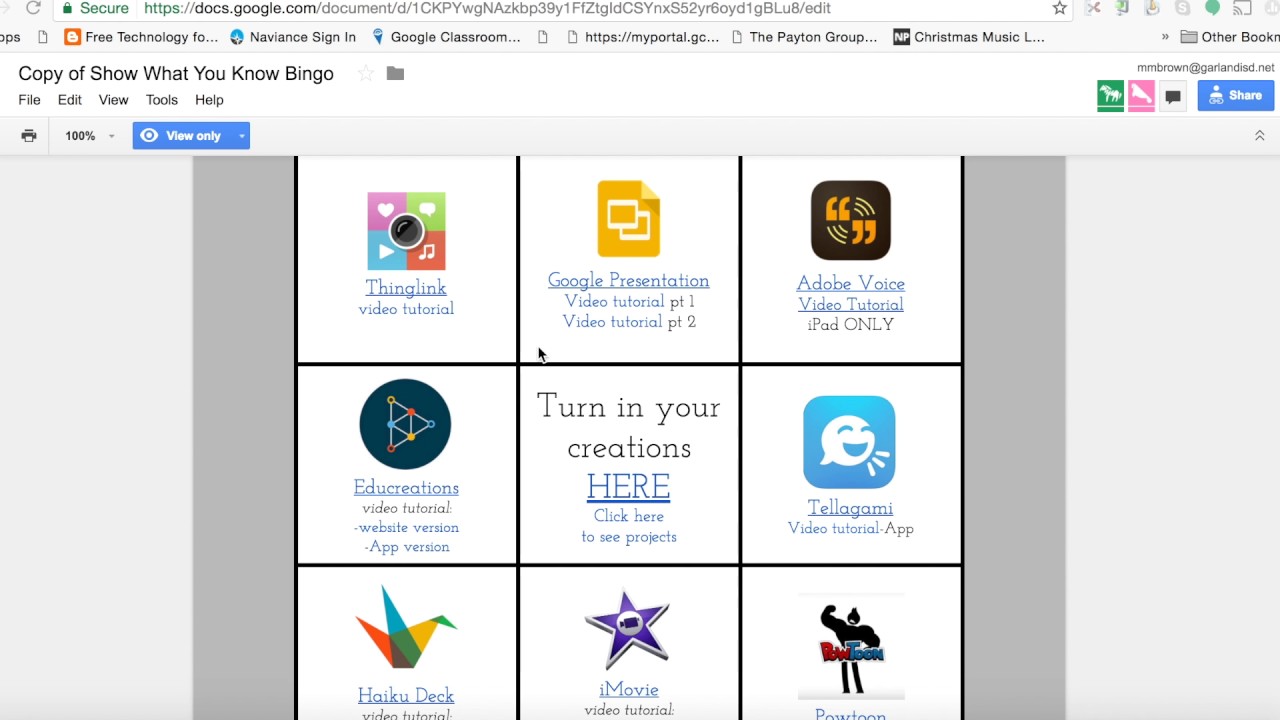Image resolution: width=1280 pixels, height=720 pixels.
Task: Open the Christmas Music bookmark
Action: [969, 37]
